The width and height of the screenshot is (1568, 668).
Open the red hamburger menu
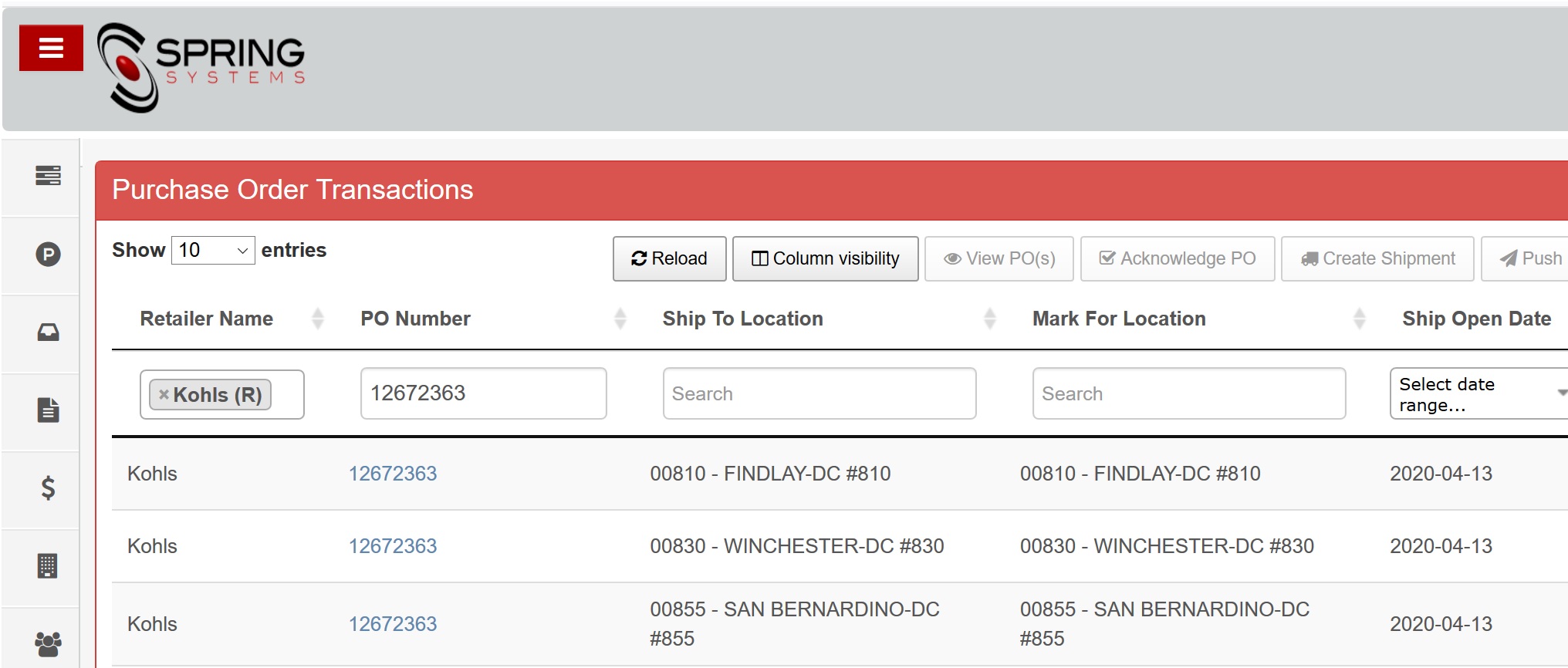pos(51,49)
